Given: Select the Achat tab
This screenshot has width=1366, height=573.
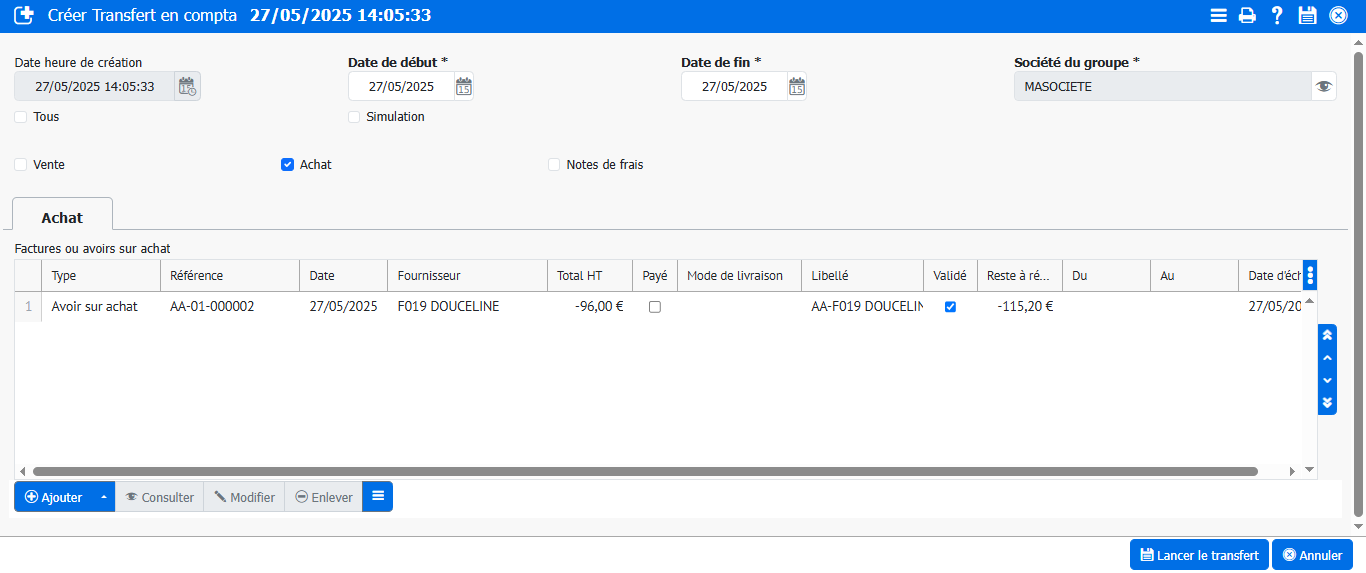Looking at the screenshot, I should coord(62,217).
